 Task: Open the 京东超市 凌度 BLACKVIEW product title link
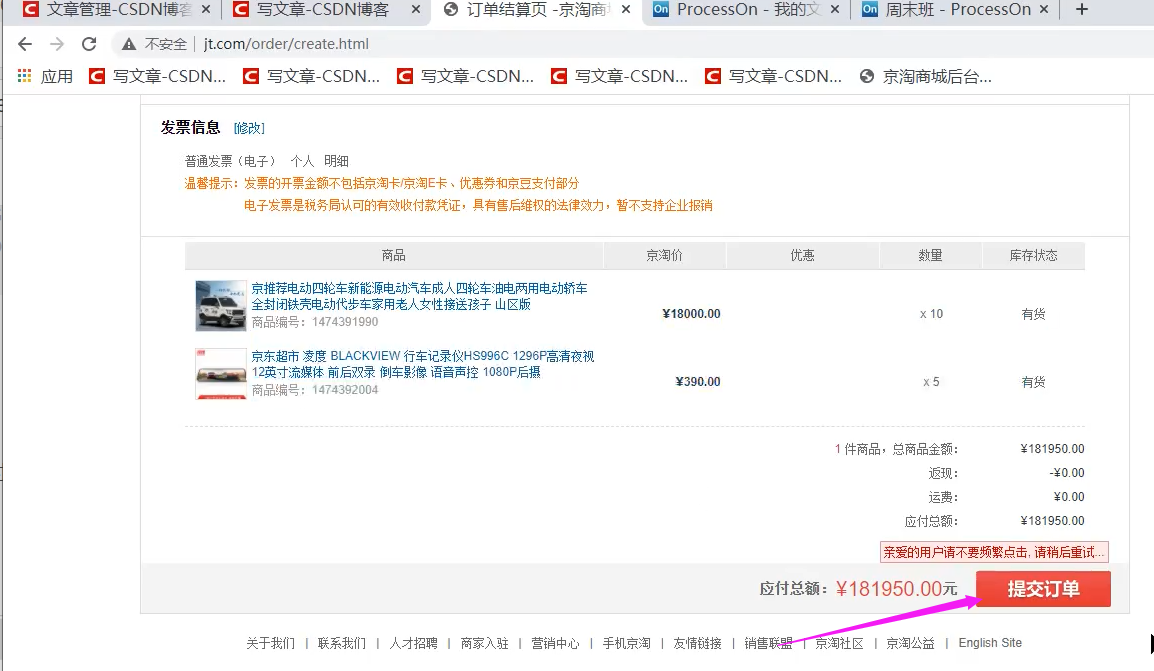[x=423, y=363]
